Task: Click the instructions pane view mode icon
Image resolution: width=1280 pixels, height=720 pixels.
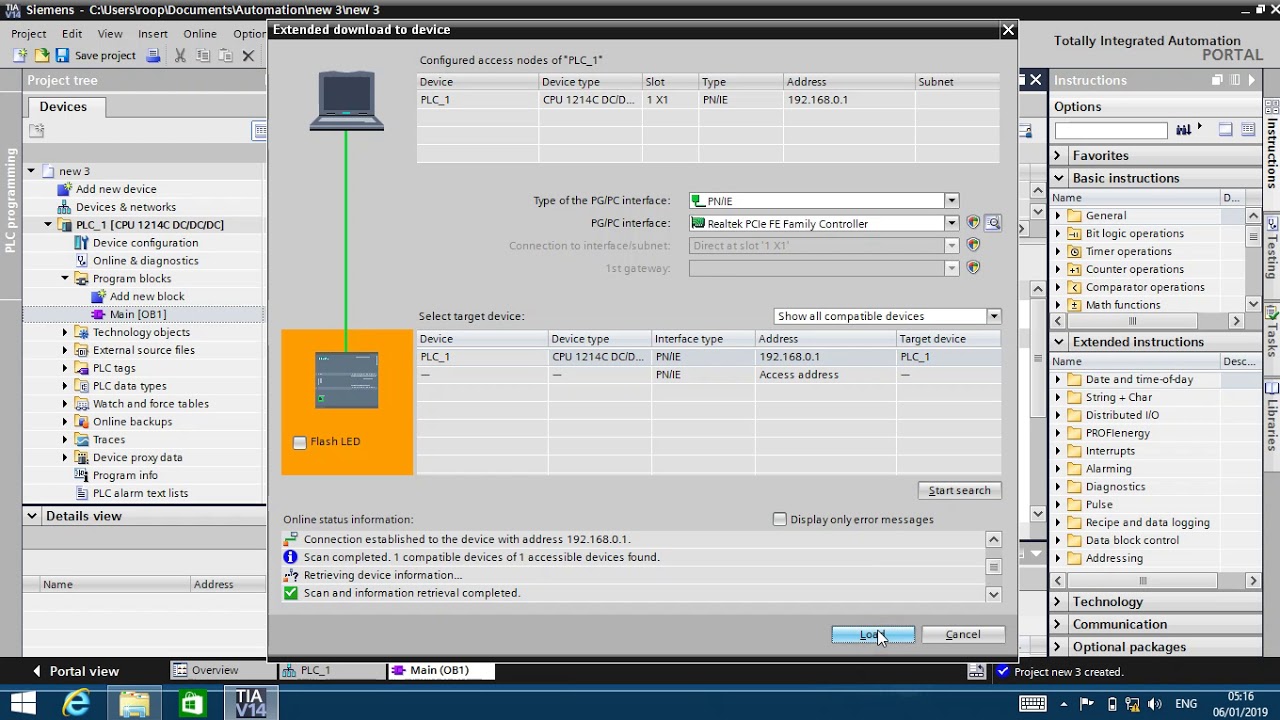Action: pos(1226,130)
